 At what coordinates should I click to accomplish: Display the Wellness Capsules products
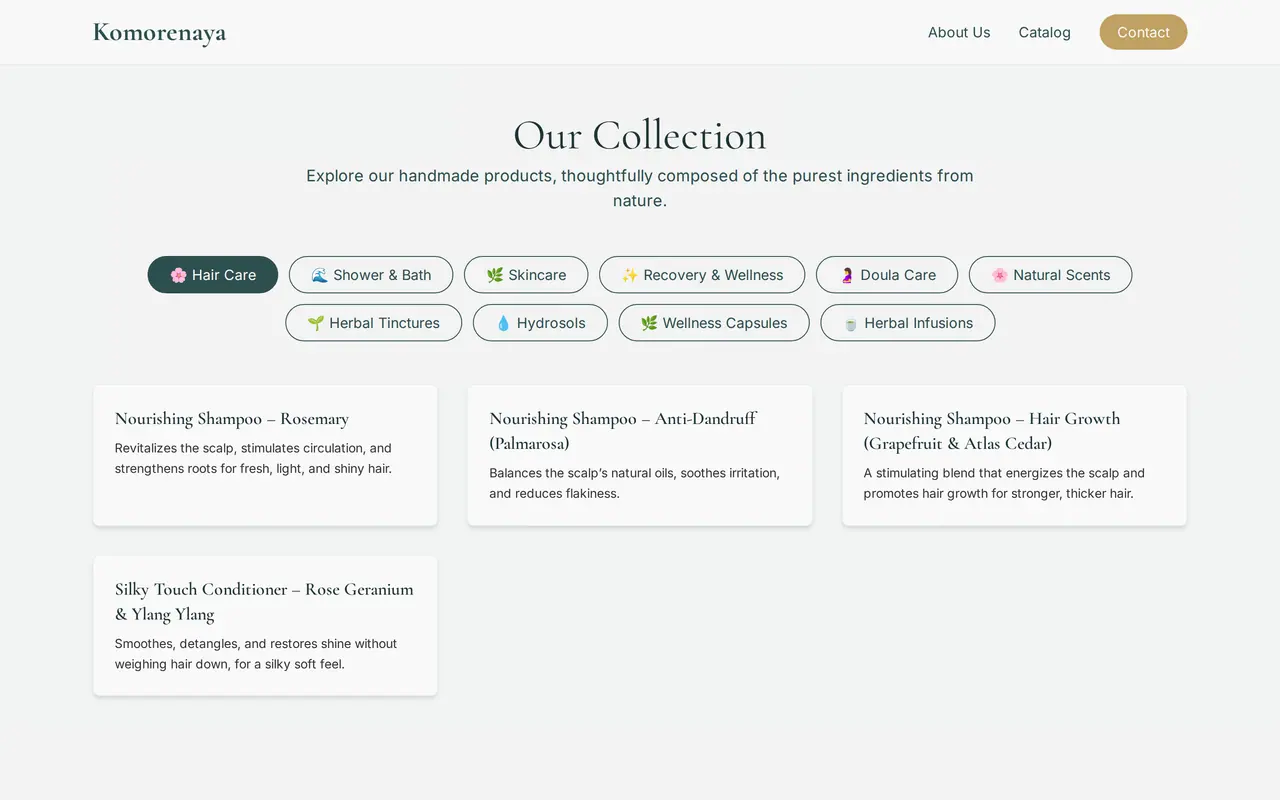(714, 323)
